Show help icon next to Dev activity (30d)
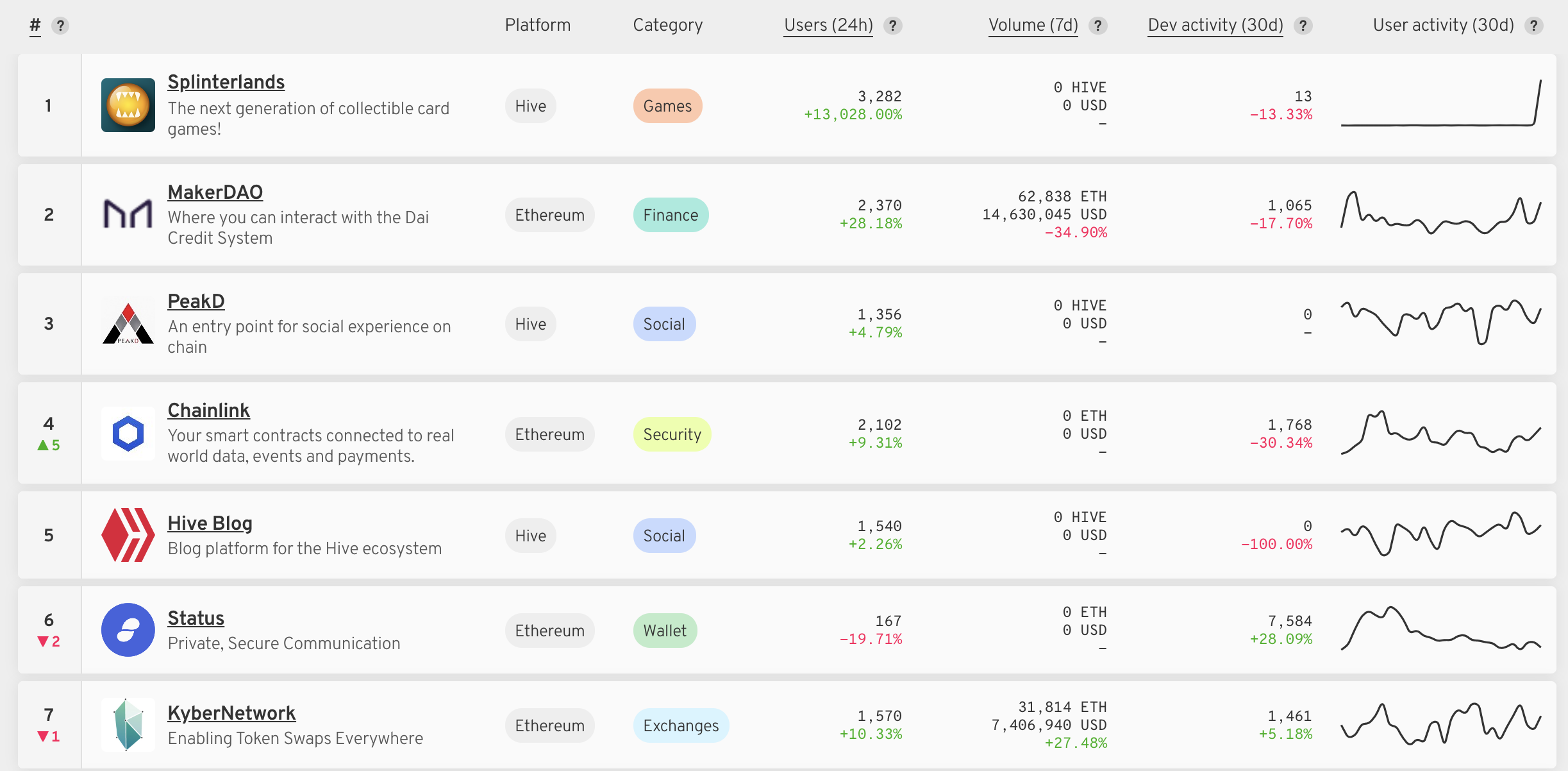 [x=1303, y=26]
